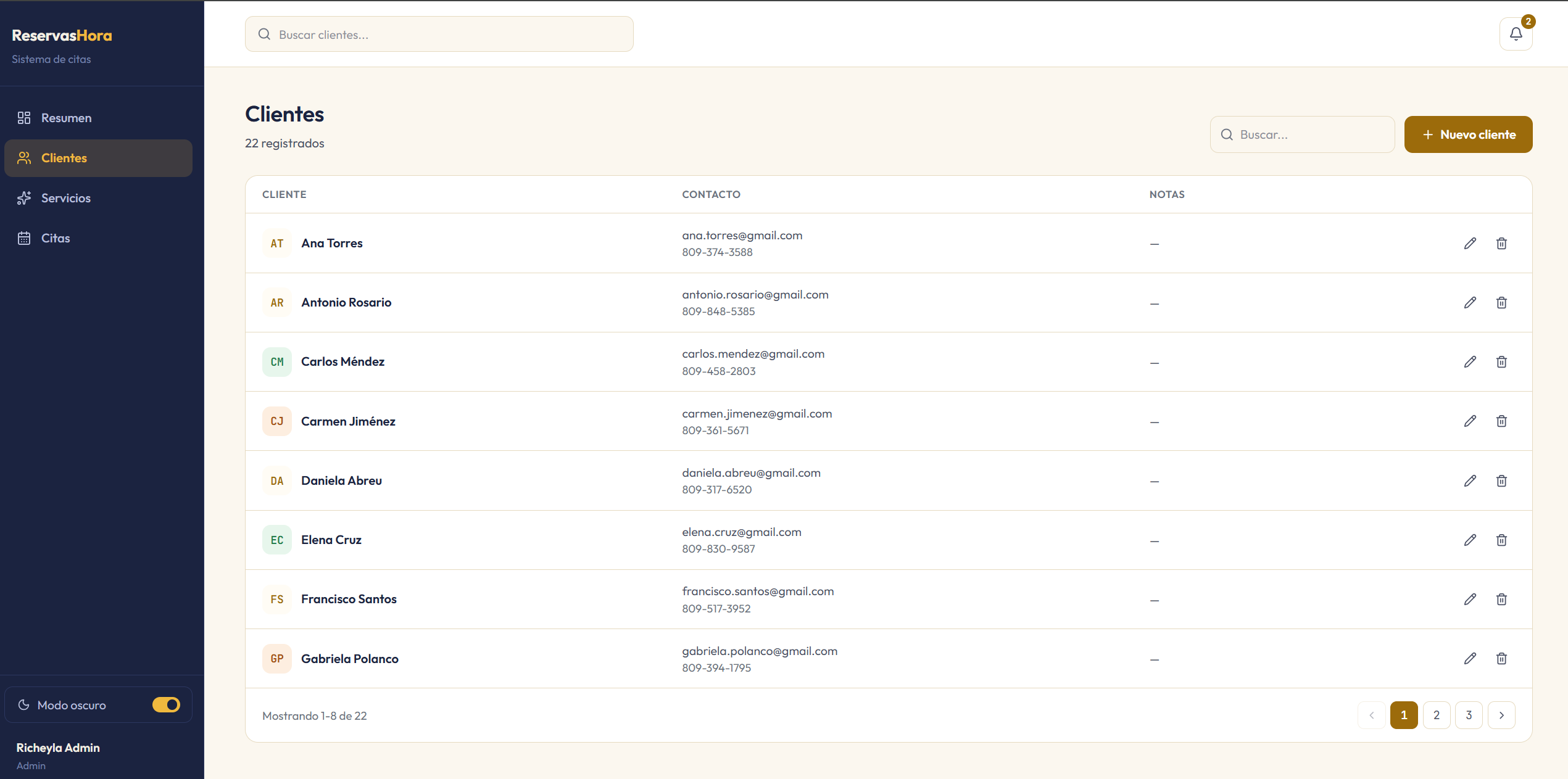Click phone number 809-317-6520
This screenshot has height=779, width=1568.
(717, 490)
